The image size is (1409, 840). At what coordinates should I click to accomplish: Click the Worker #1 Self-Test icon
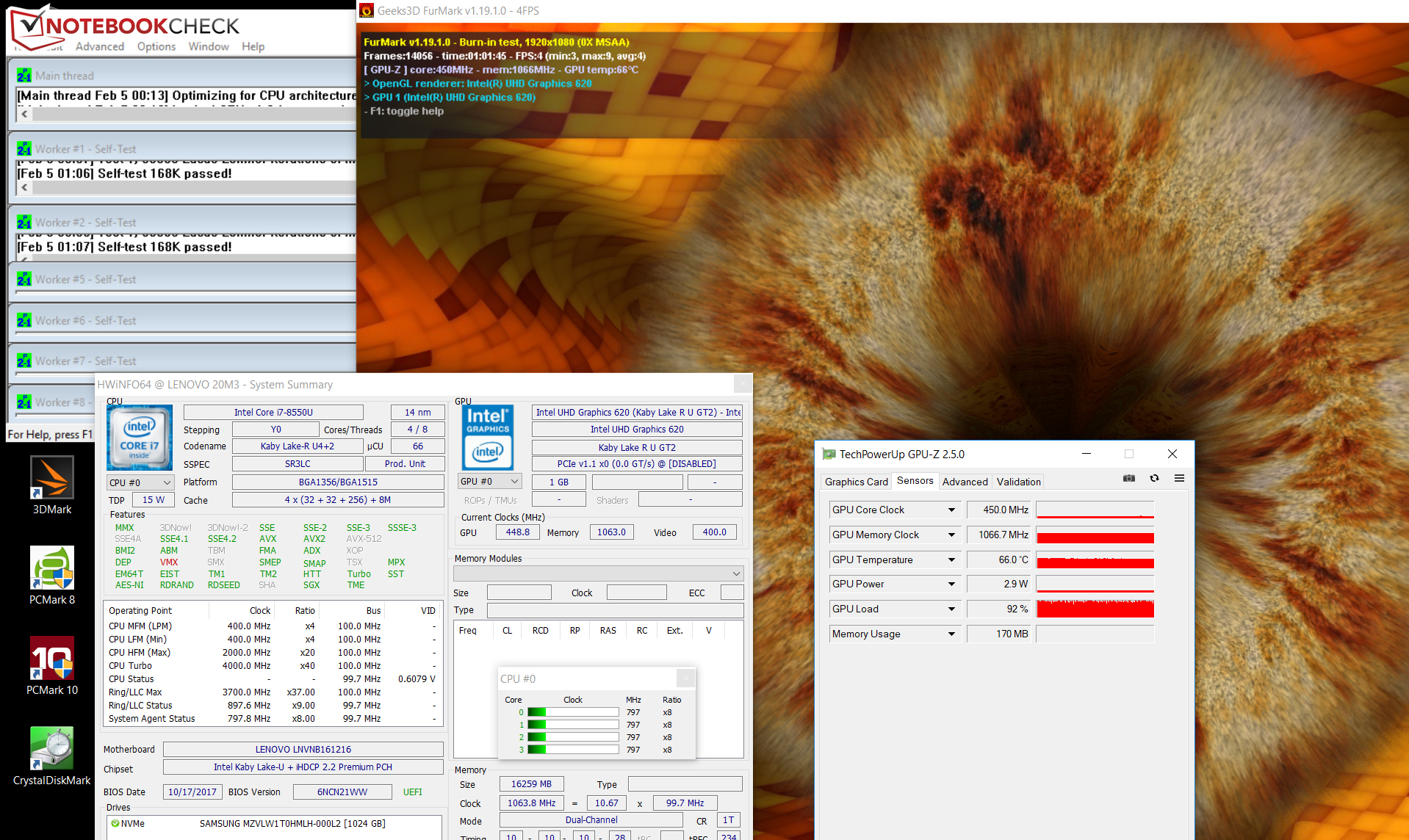point(24,148)
